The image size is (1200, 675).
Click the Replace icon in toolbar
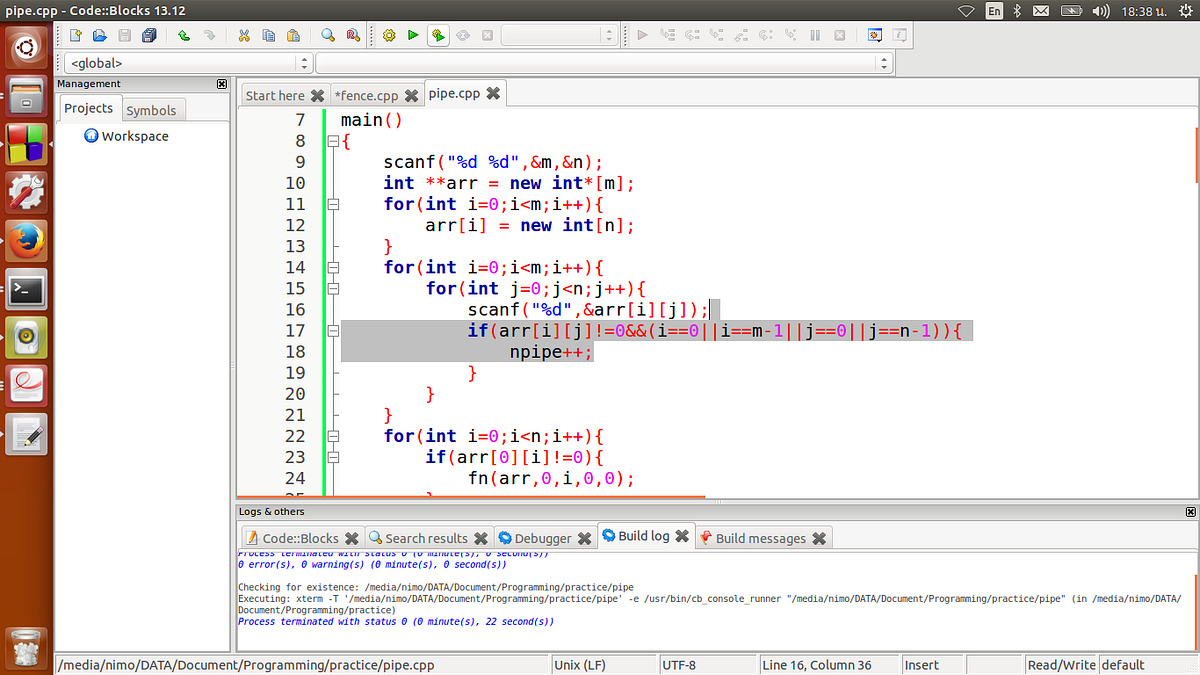352,35
